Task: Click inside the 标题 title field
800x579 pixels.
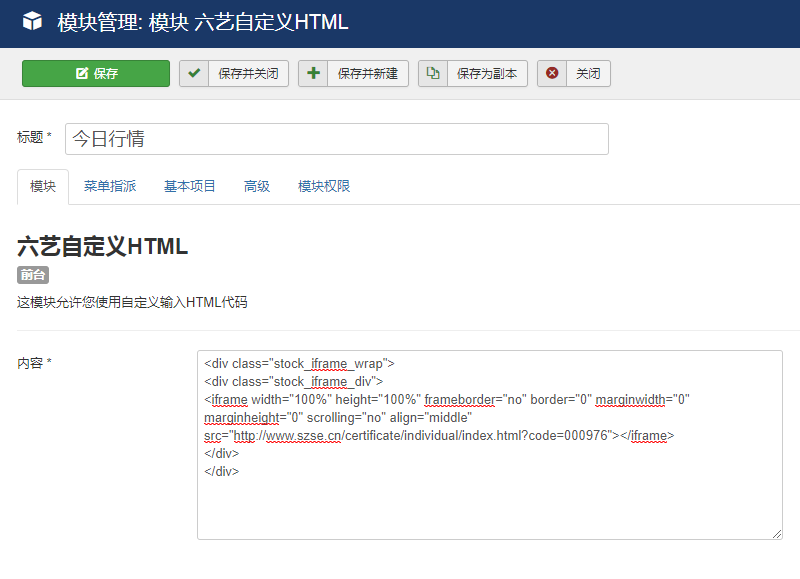Action: [335, 138]
